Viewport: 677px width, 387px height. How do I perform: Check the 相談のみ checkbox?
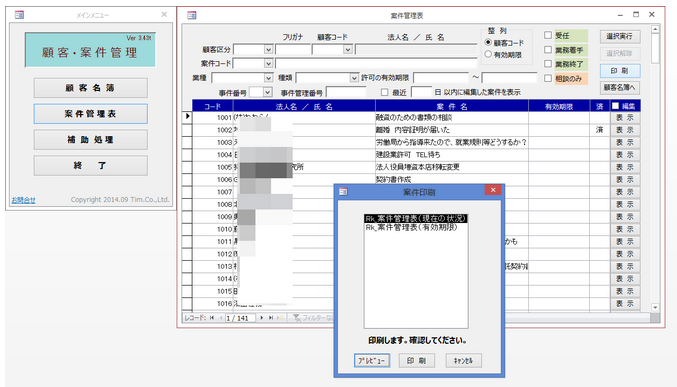coord(548,78)
